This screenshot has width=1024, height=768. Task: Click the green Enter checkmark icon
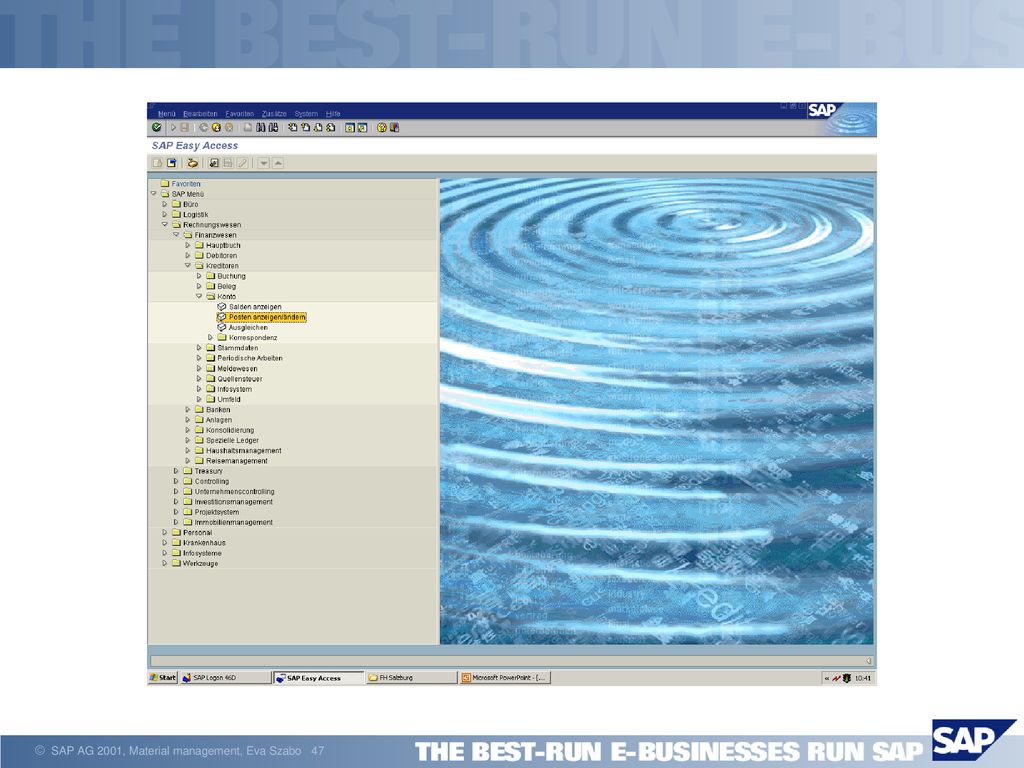pos(157,127)
